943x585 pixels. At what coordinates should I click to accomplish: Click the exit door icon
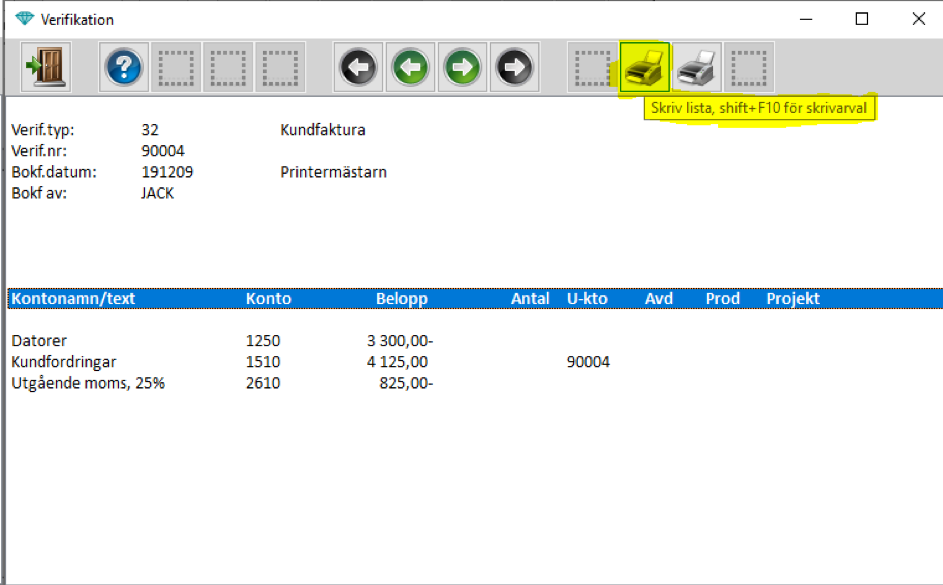[x=46, y=67]
